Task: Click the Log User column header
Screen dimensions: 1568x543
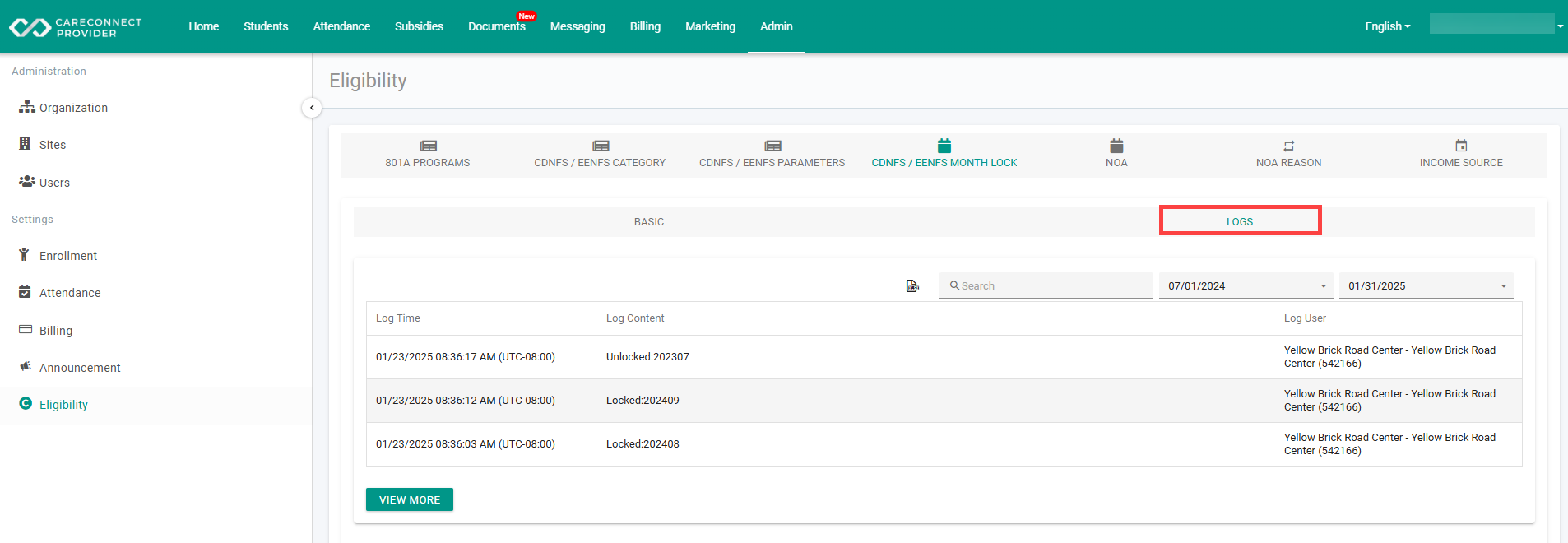Action: (x=1305, y=318)
